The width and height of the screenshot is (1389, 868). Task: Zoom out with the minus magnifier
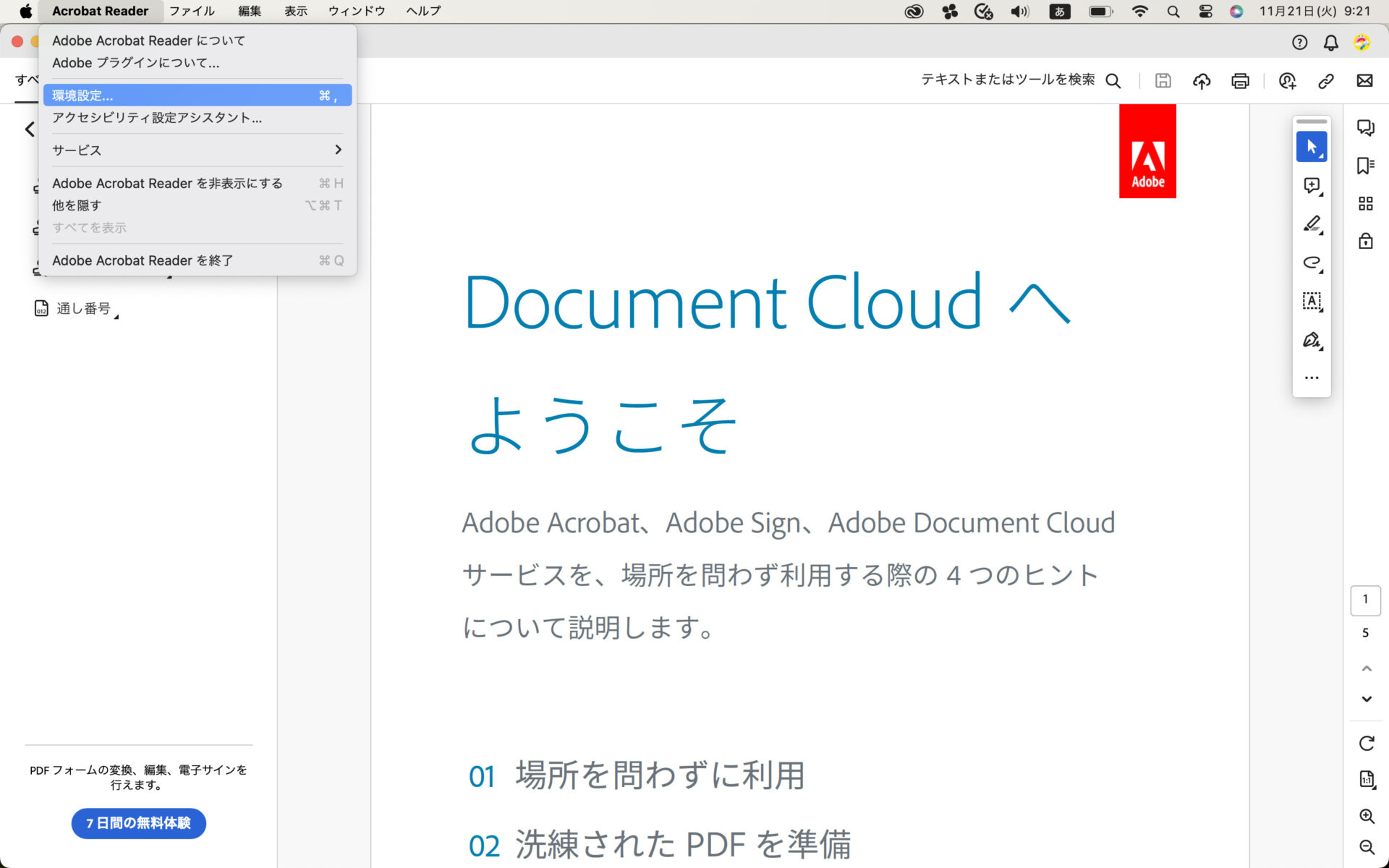1366,847
